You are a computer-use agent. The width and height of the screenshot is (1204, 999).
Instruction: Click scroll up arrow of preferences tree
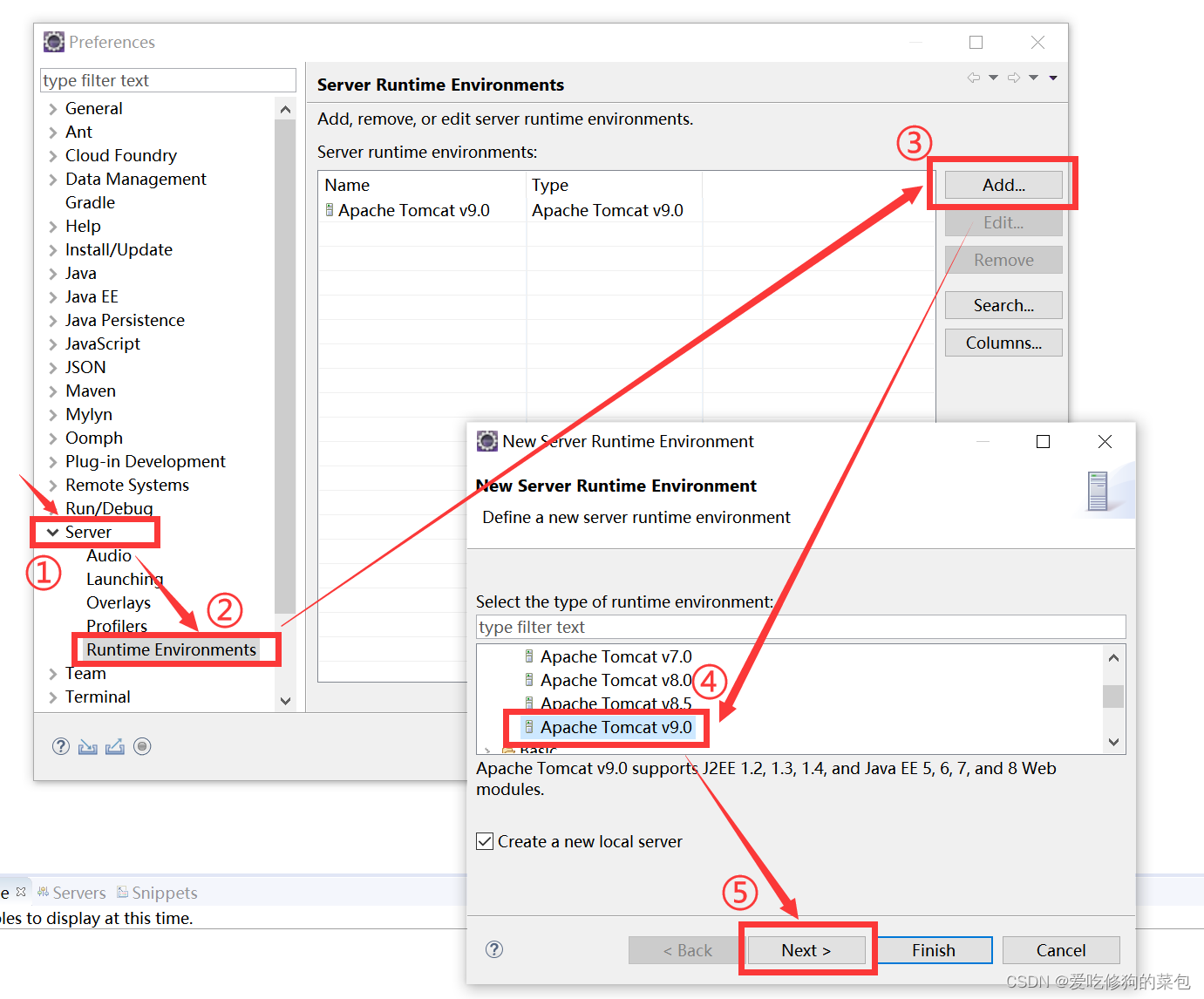[285, 109]
